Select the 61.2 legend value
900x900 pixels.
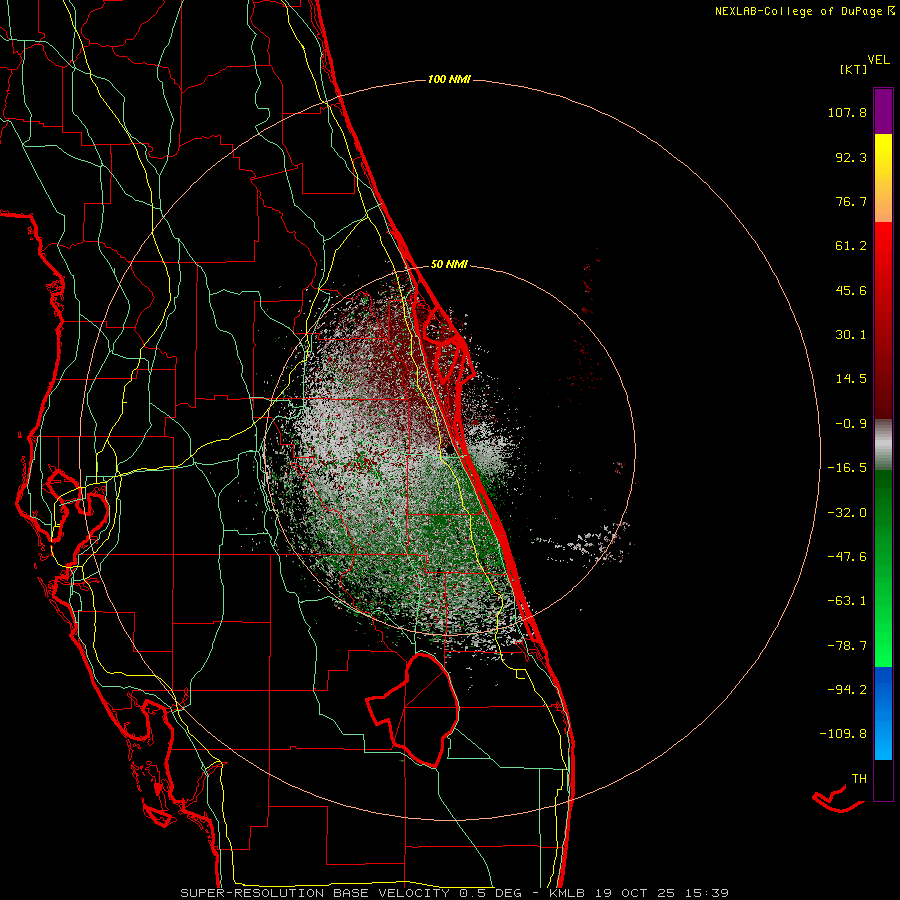pos(851,246)
